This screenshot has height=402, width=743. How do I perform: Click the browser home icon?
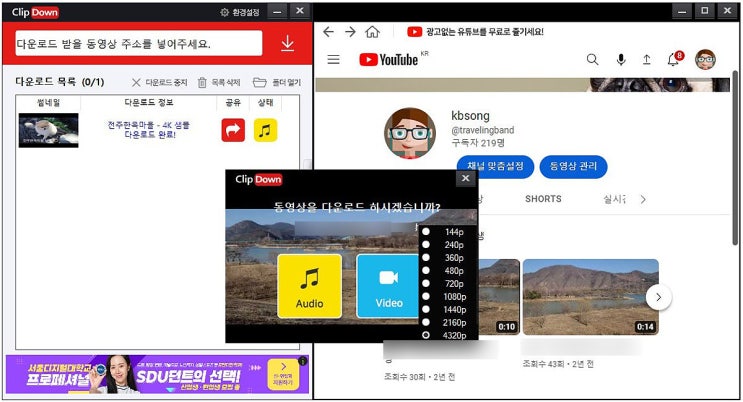372,32
